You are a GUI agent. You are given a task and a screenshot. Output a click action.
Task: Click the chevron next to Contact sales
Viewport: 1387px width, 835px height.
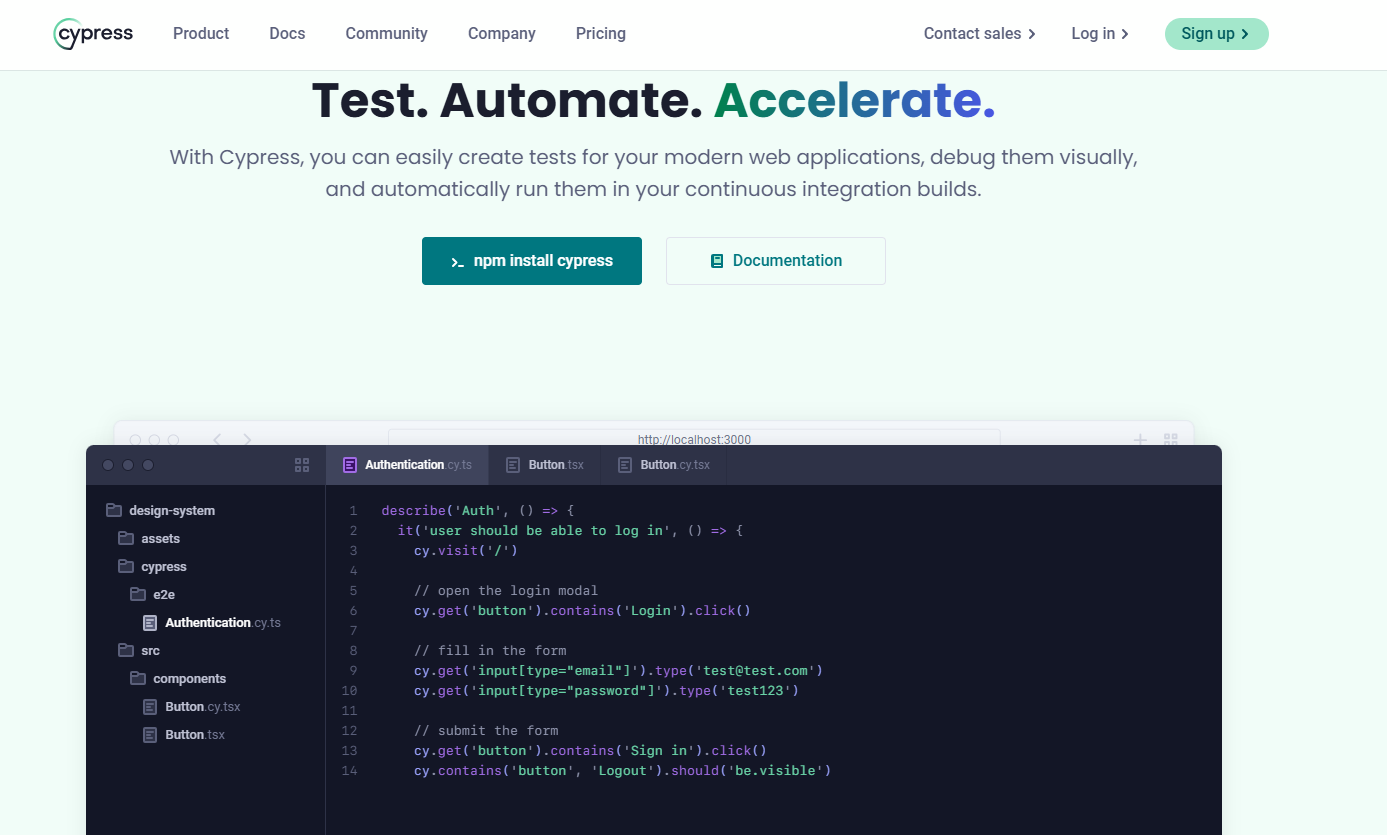1032,34
